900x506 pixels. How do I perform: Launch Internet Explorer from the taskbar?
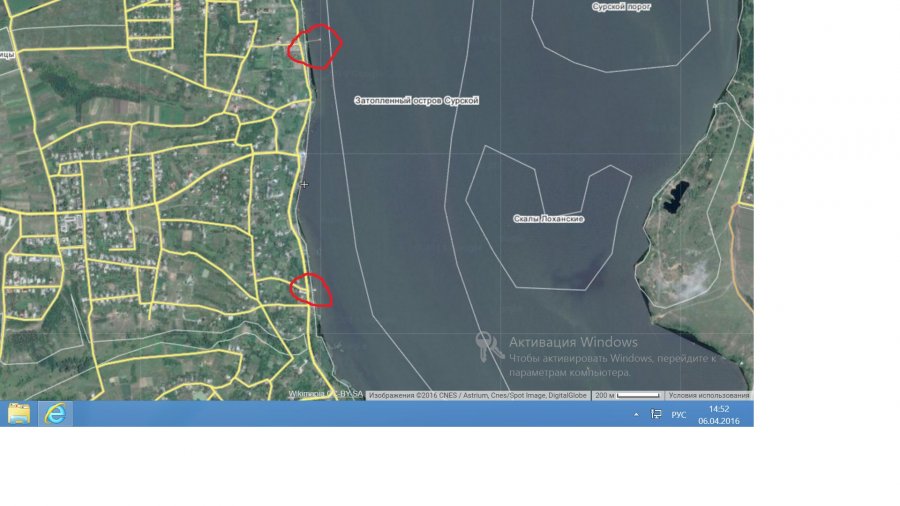[x=56, y=413]
